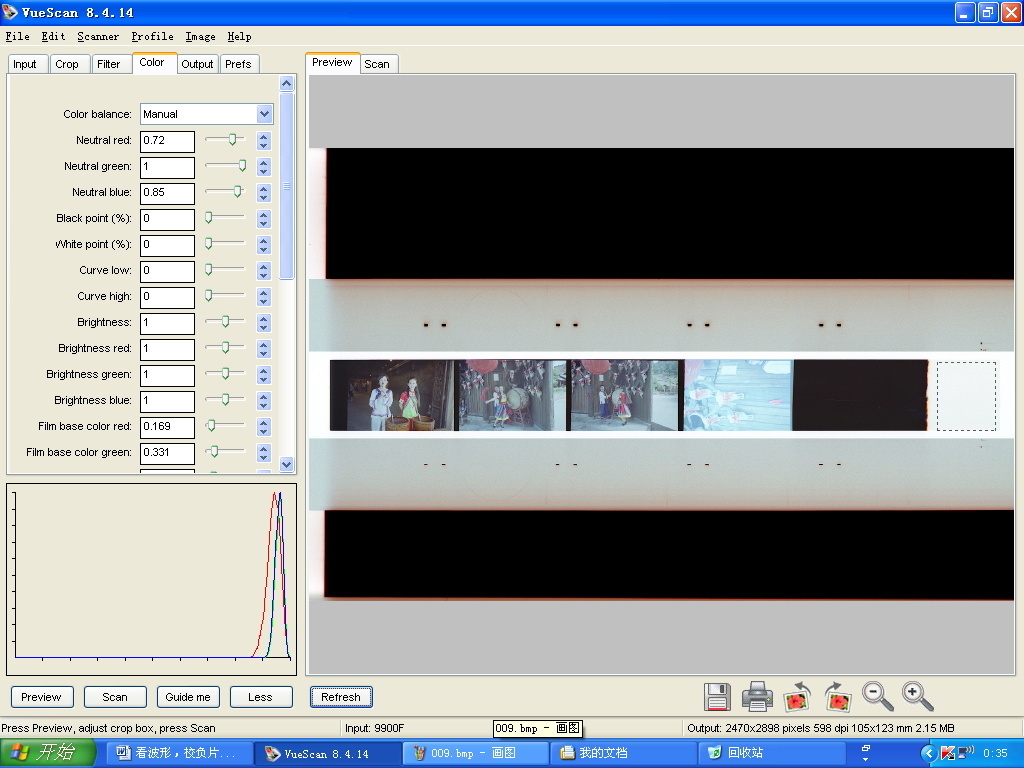This screenshot has width=1024, height=768.
Task: Open the Scanner menu
Action: (x=98, y=36)
